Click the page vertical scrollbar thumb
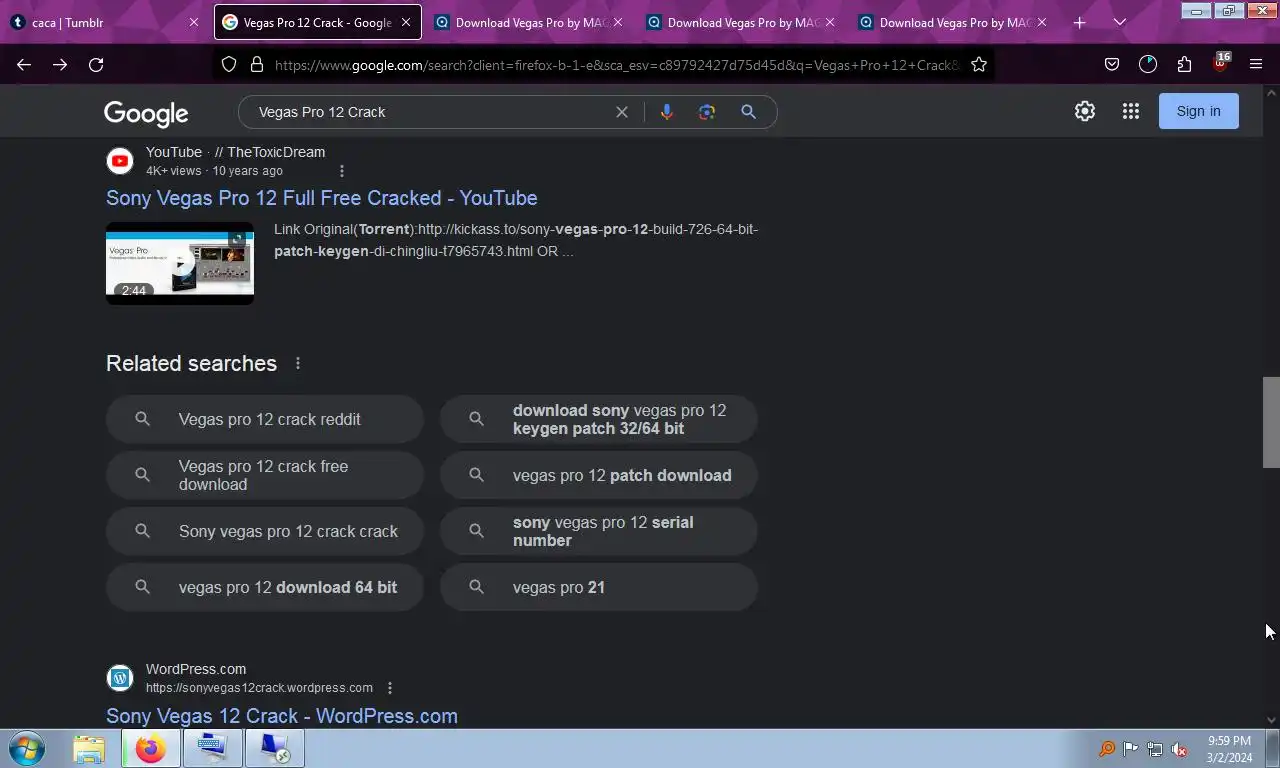 click(x=1271, y=422)
